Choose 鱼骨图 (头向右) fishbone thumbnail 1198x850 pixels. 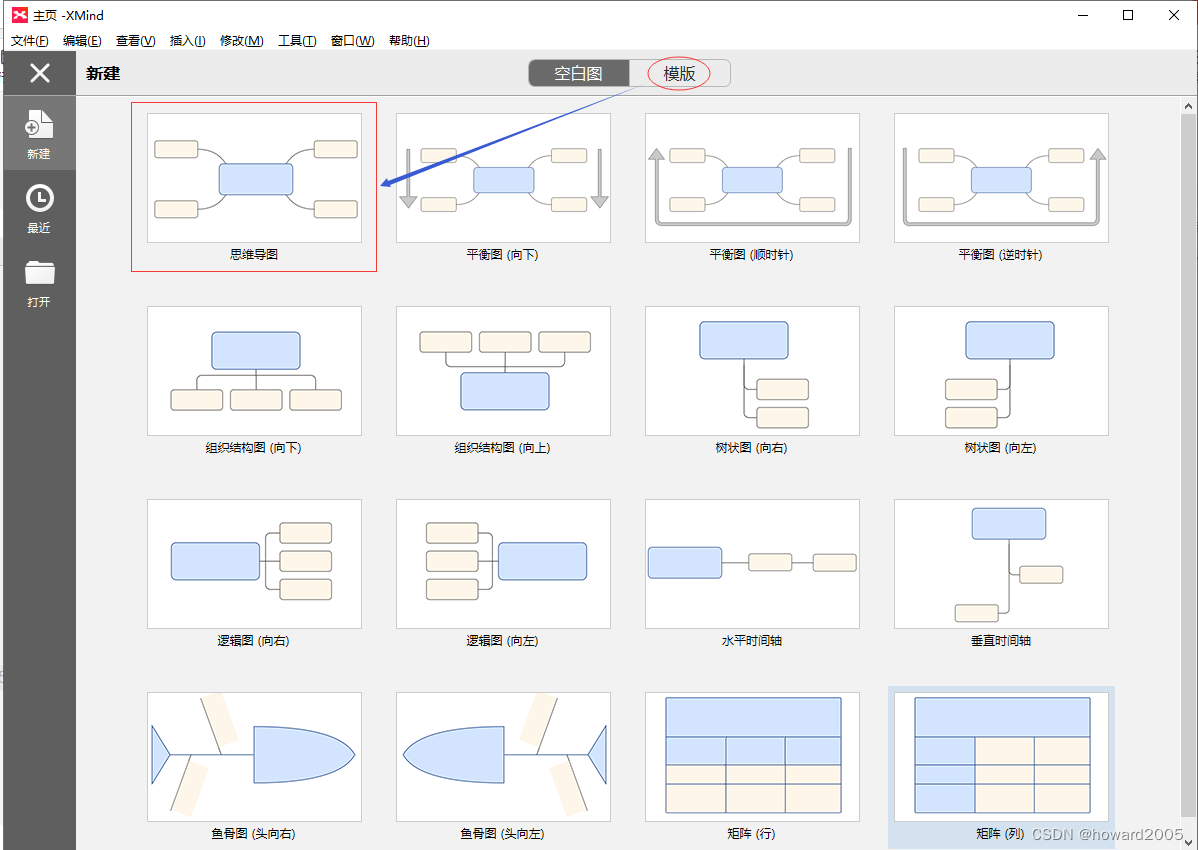pyautogui.click(x=254, y=757)
